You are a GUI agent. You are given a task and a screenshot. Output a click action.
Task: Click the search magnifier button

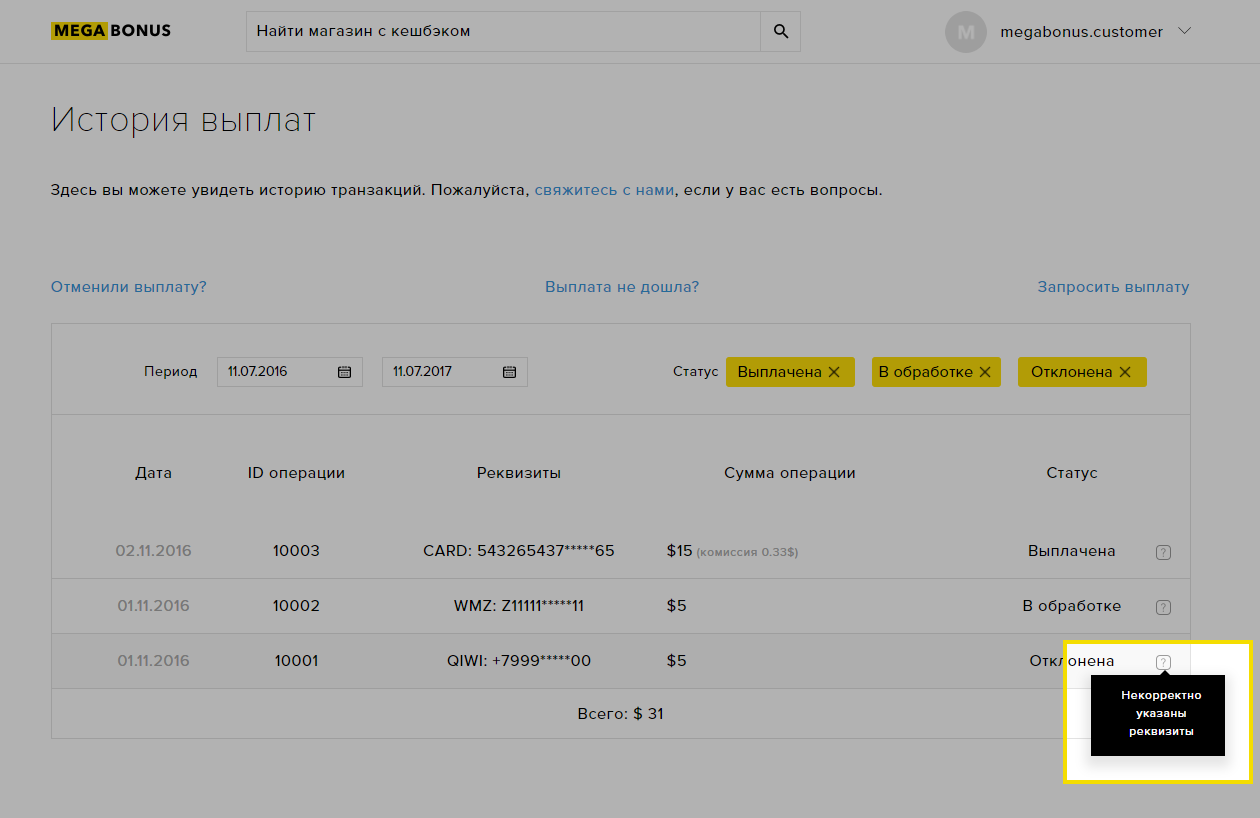tap(781, 31)
